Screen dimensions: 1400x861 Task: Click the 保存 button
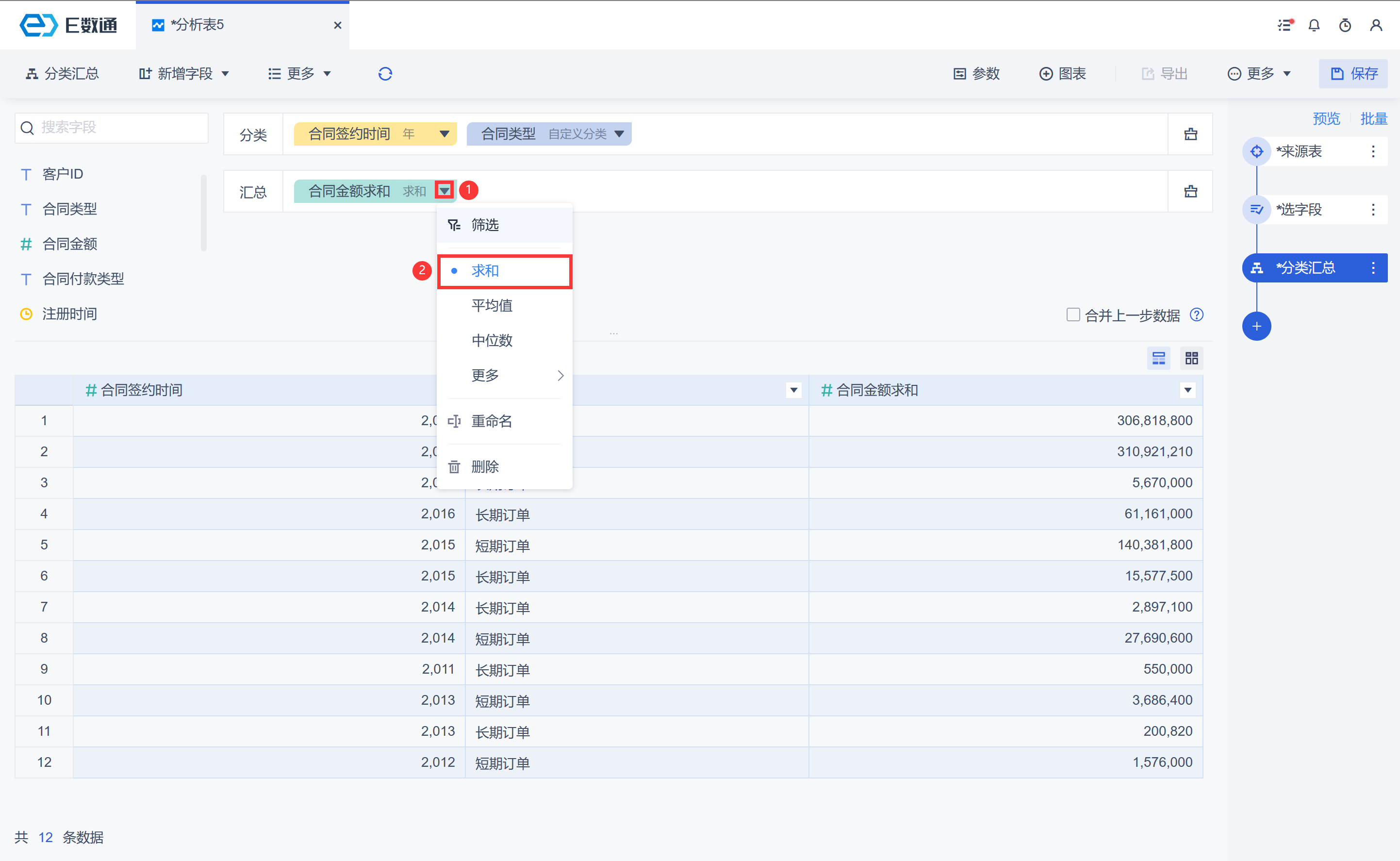(x=1353, y=74)
